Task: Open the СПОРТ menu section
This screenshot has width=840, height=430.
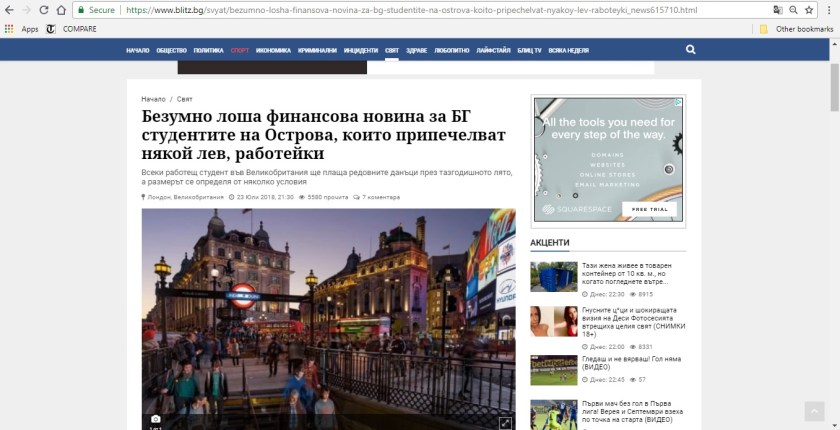Action: coord(239,50)
